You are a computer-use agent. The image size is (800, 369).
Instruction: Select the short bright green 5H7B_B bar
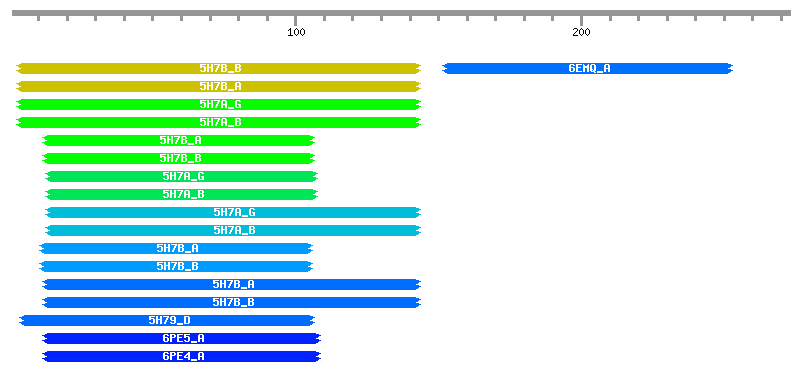coord(179,158)
